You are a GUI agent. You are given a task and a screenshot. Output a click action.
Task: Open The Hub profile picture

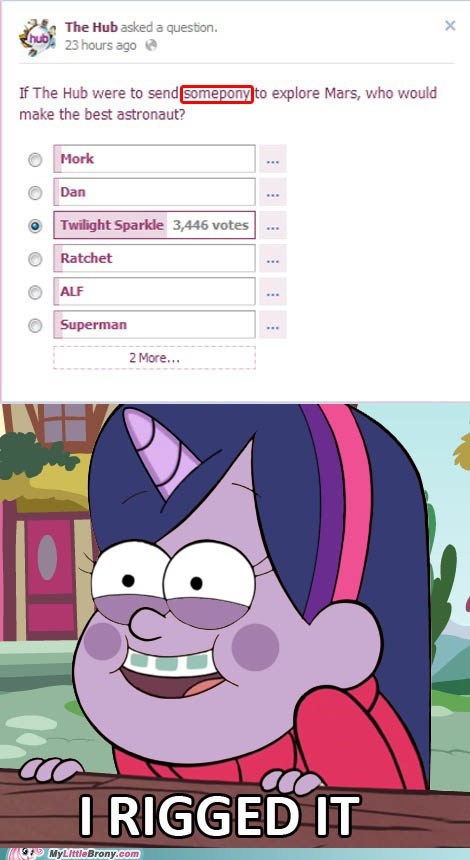pyautogui.click(x=37, y=36)
